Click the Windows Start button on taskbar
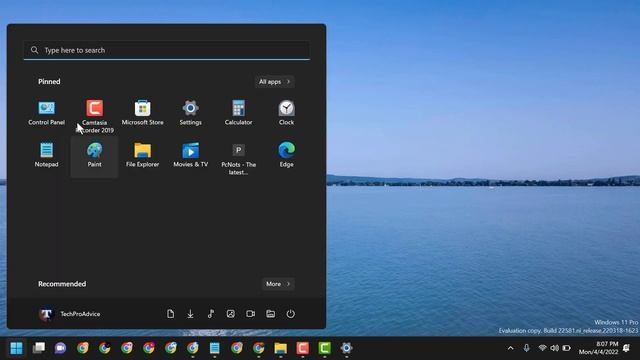640x360 pixels. pyautogui.click(x=16, y=348)
